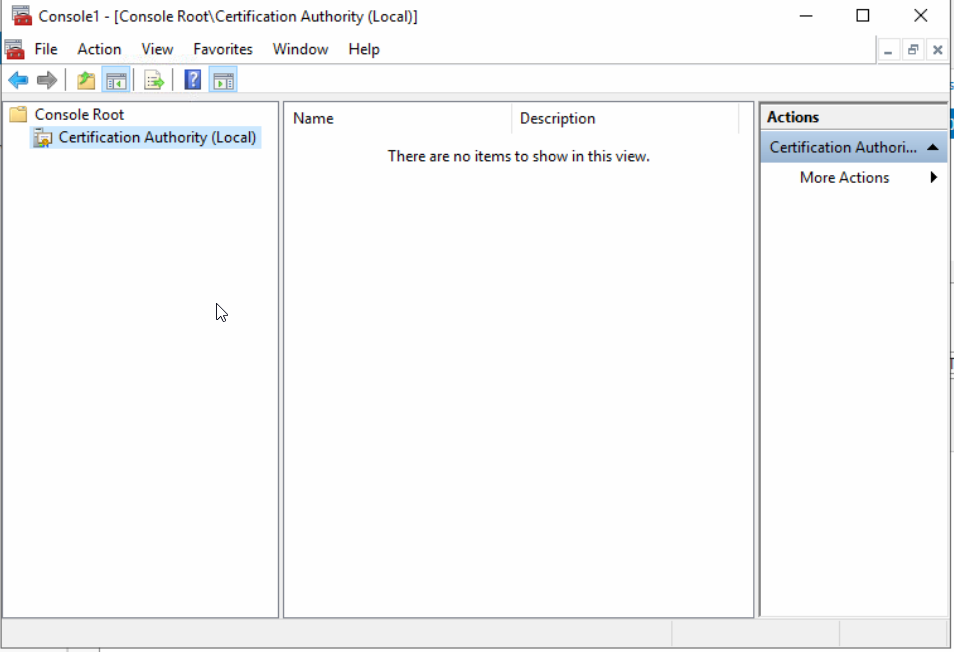Click the Forward navigation arrow
954x652 pixels.
pos(44,79)
